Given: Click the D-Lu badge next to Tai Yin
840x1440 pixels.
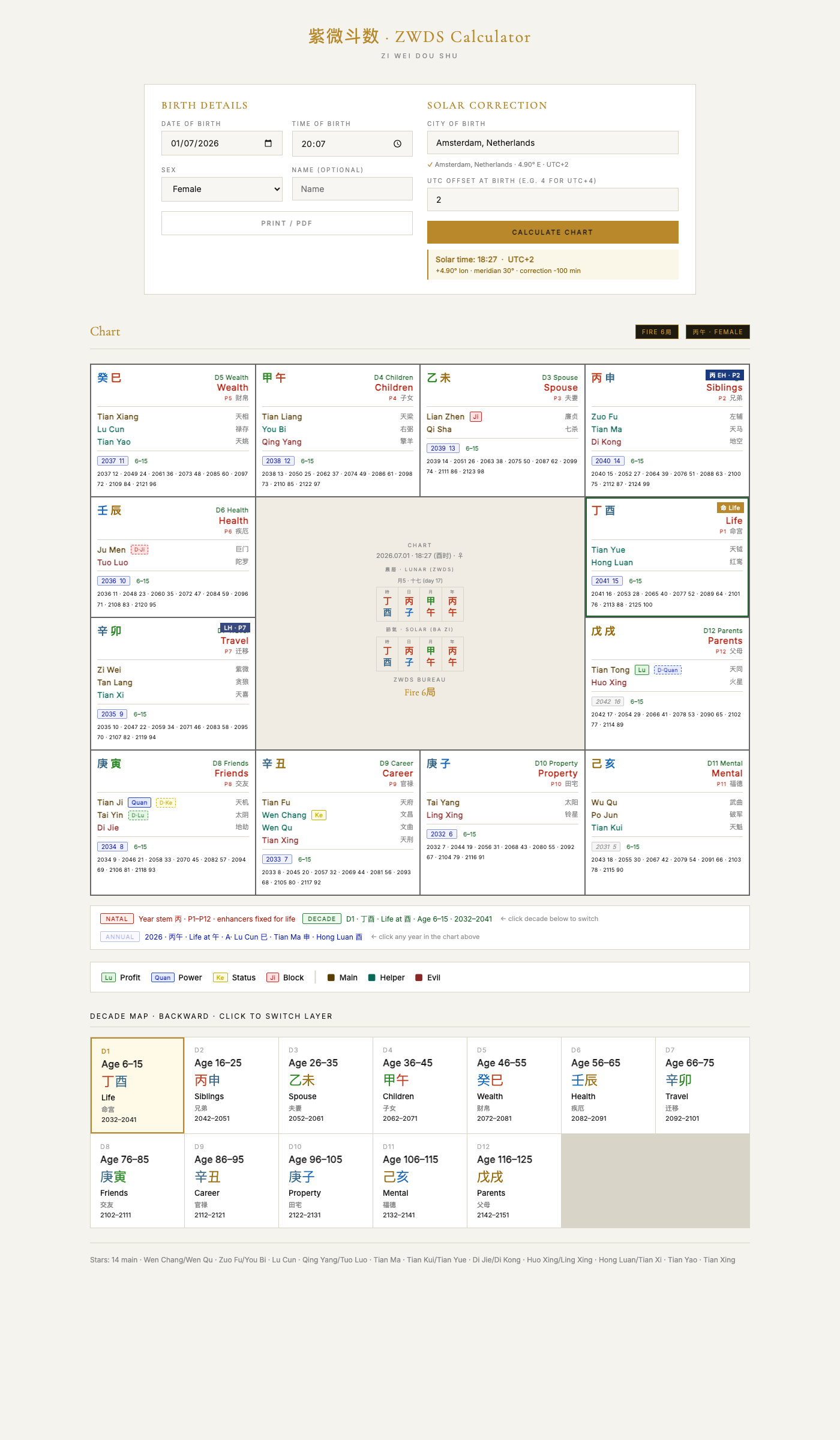Looking at the screenshot, I should pyautogui.click(x=138, y=815).
